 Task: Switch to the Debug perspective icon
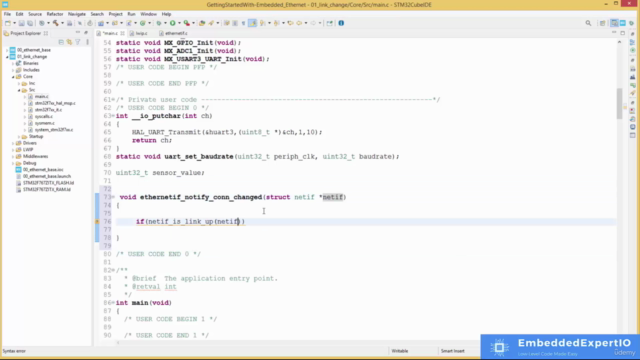click(631, 23)
